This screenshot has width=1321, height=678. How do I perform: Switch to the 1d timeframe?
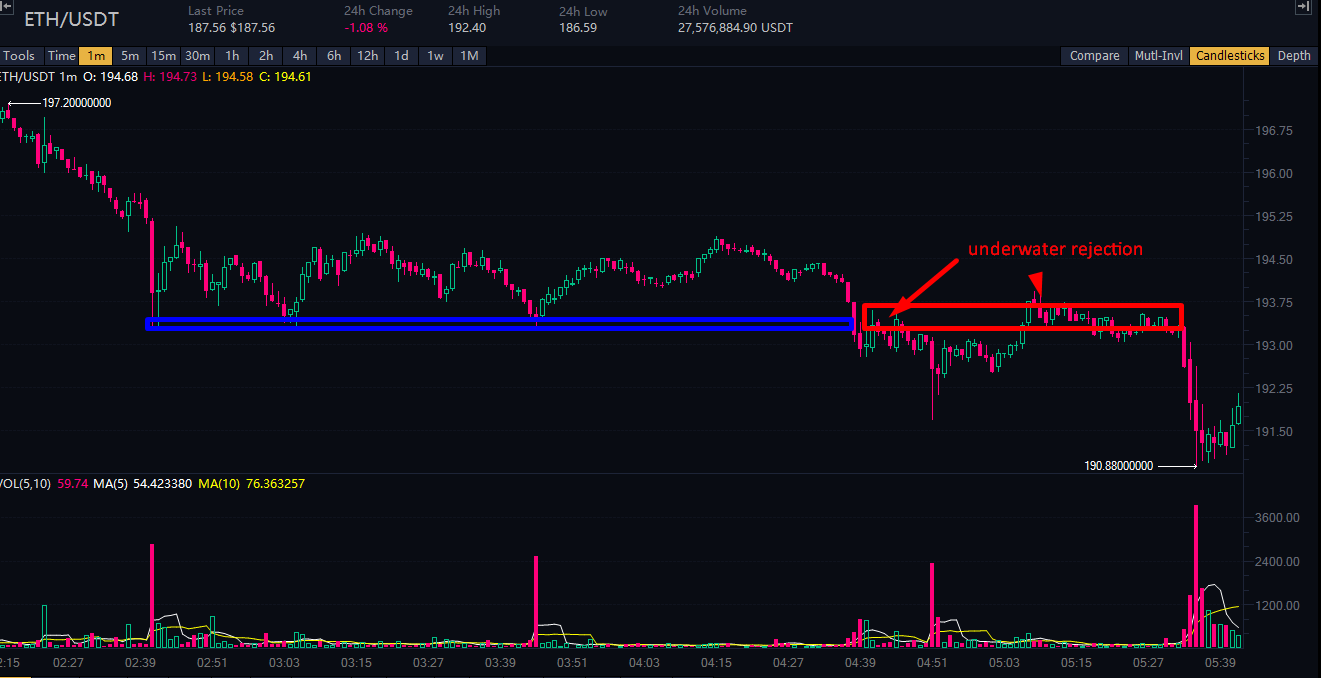(401, 56)
